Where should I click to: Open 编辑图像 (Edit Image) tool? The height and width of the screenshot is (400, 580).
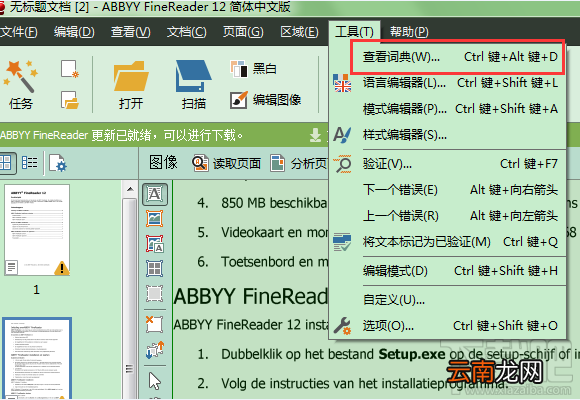tap(265, 100)
